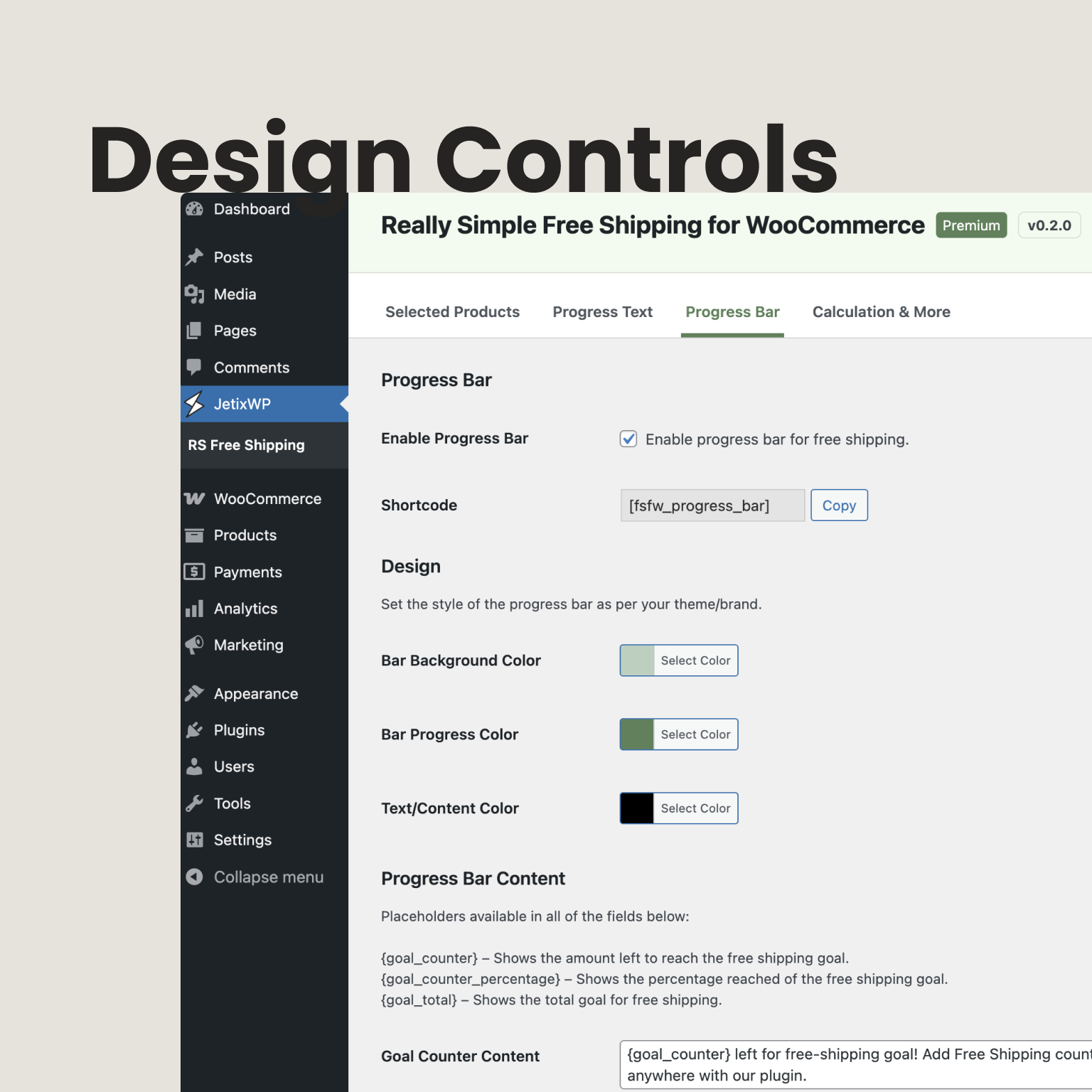The height and width of the screenshot is (1092, 1092).
Task: Click the "Enable Progress Bar" field label
Action: tap(454, 439)
